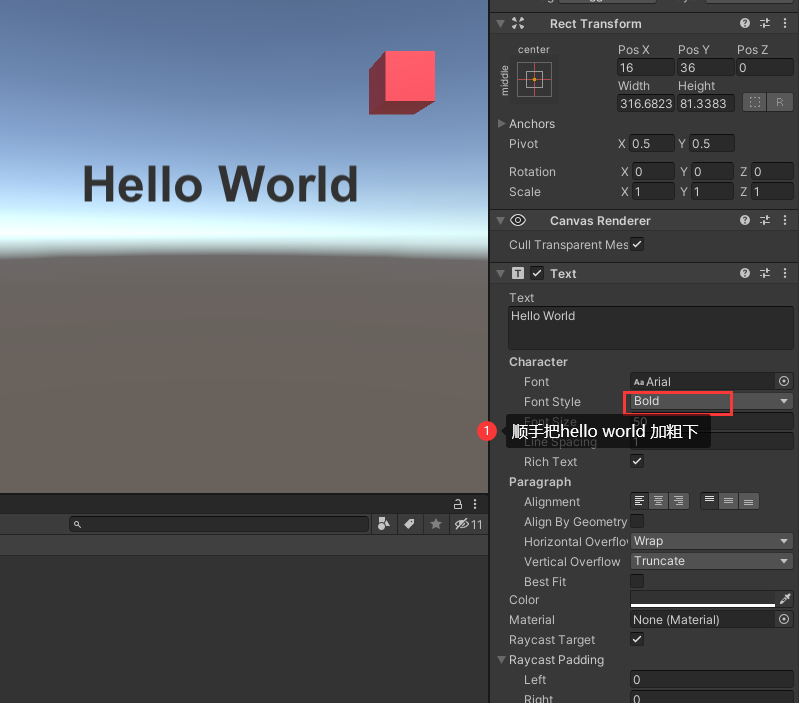Click the Rotation Z value field
Screen dimensions: 799x703
tap(772, 171)
